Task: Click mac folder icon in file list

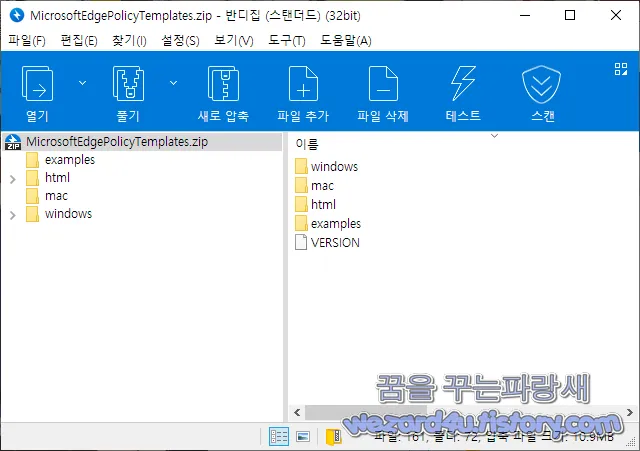Action: [301, 185]
